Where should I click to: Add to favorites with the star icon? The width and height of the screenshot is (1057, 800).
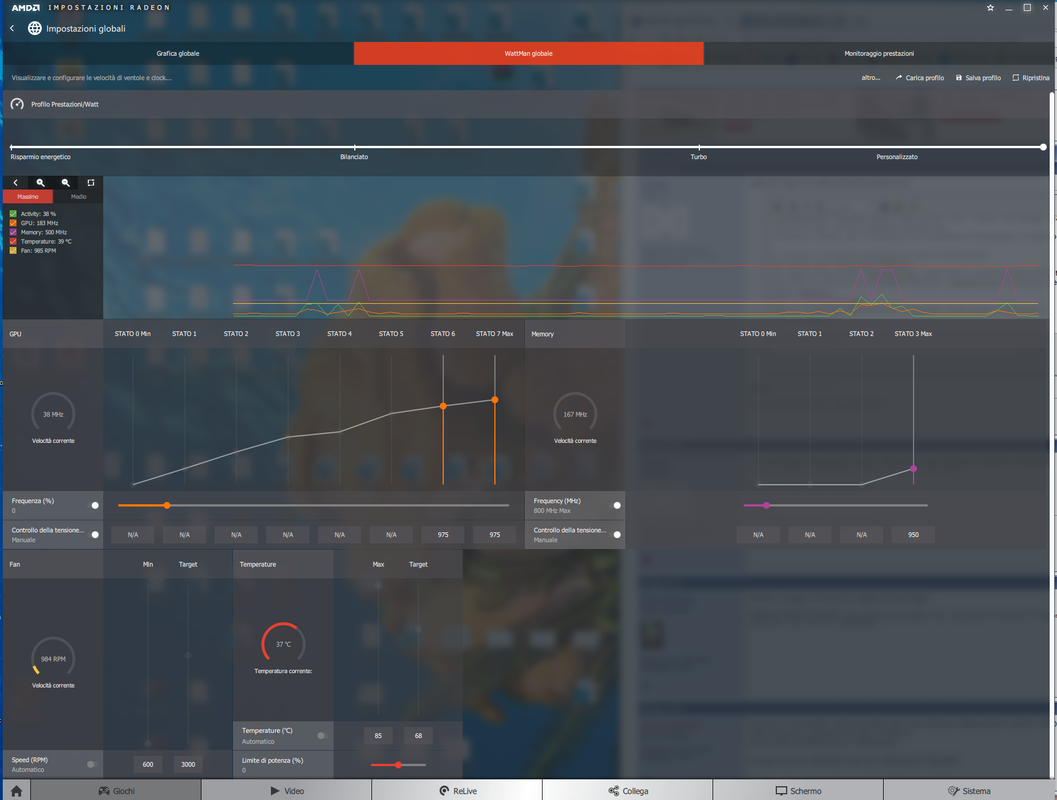[990, 8]
